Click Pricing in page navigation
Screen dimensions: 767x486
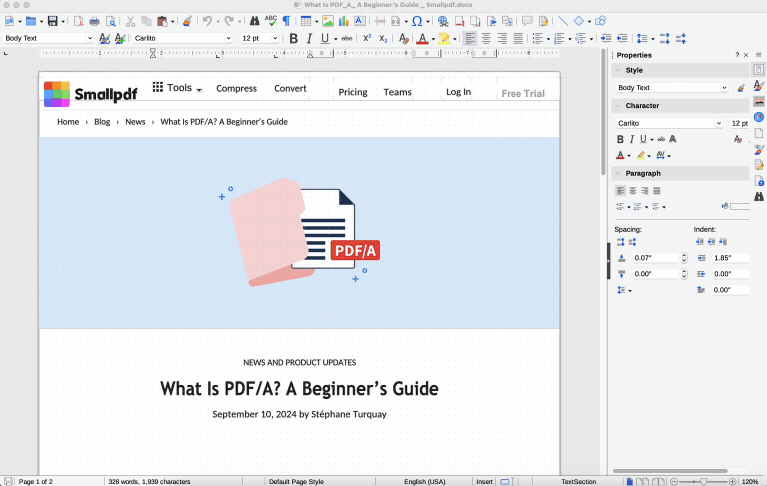tap(353, 92)
